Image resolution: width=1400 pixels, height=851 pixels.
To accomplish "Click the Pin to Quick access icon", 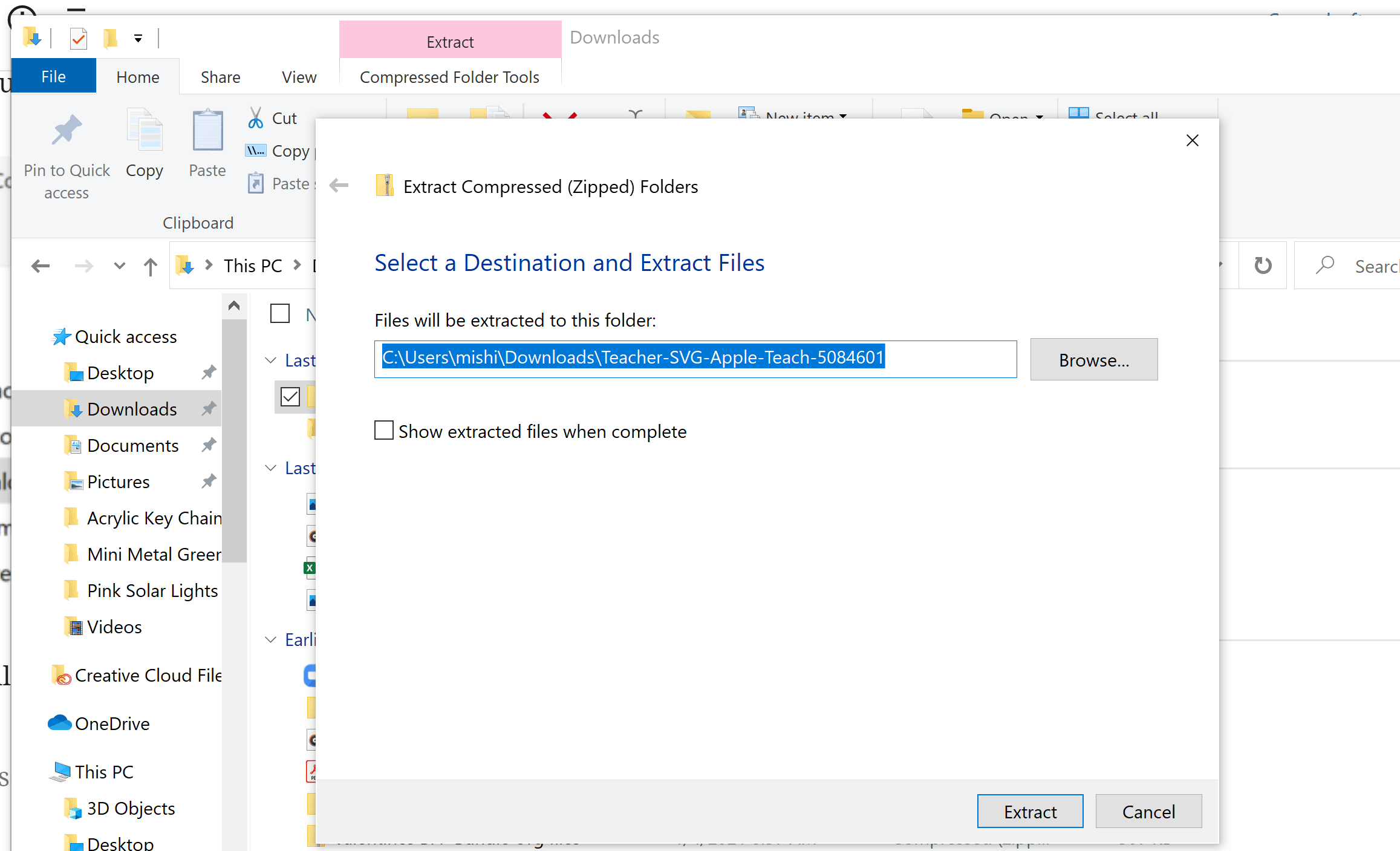I will click(x=67, y=131).
